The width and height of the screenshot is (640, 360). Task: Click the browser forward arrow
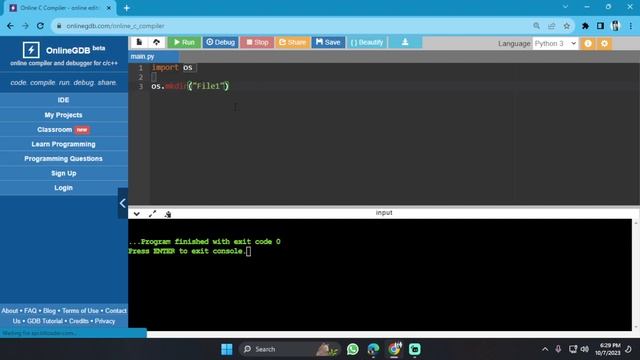pos(25,26)
